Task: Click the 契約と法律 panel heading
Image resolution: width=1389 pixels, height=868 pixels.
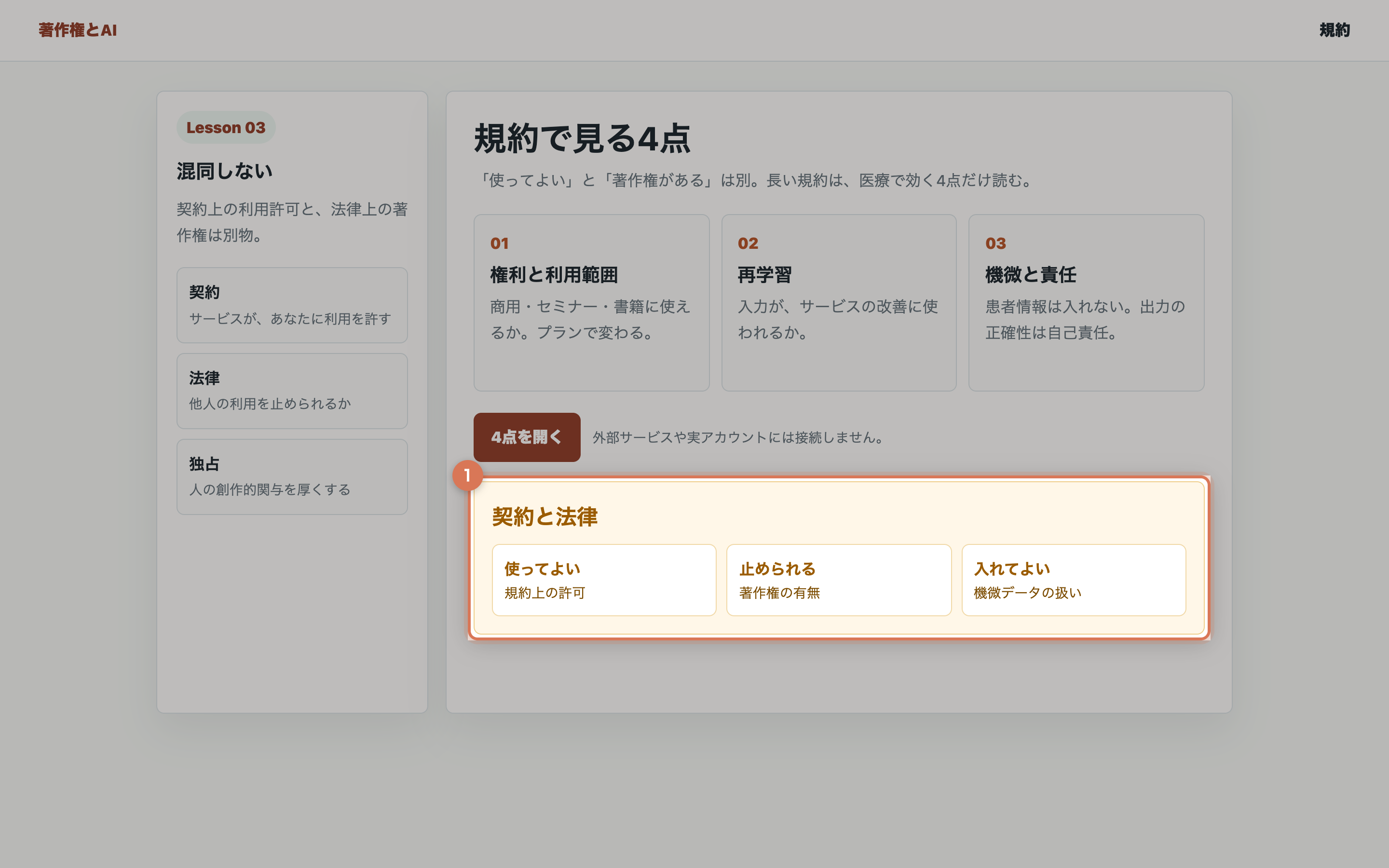Action: 545,516
